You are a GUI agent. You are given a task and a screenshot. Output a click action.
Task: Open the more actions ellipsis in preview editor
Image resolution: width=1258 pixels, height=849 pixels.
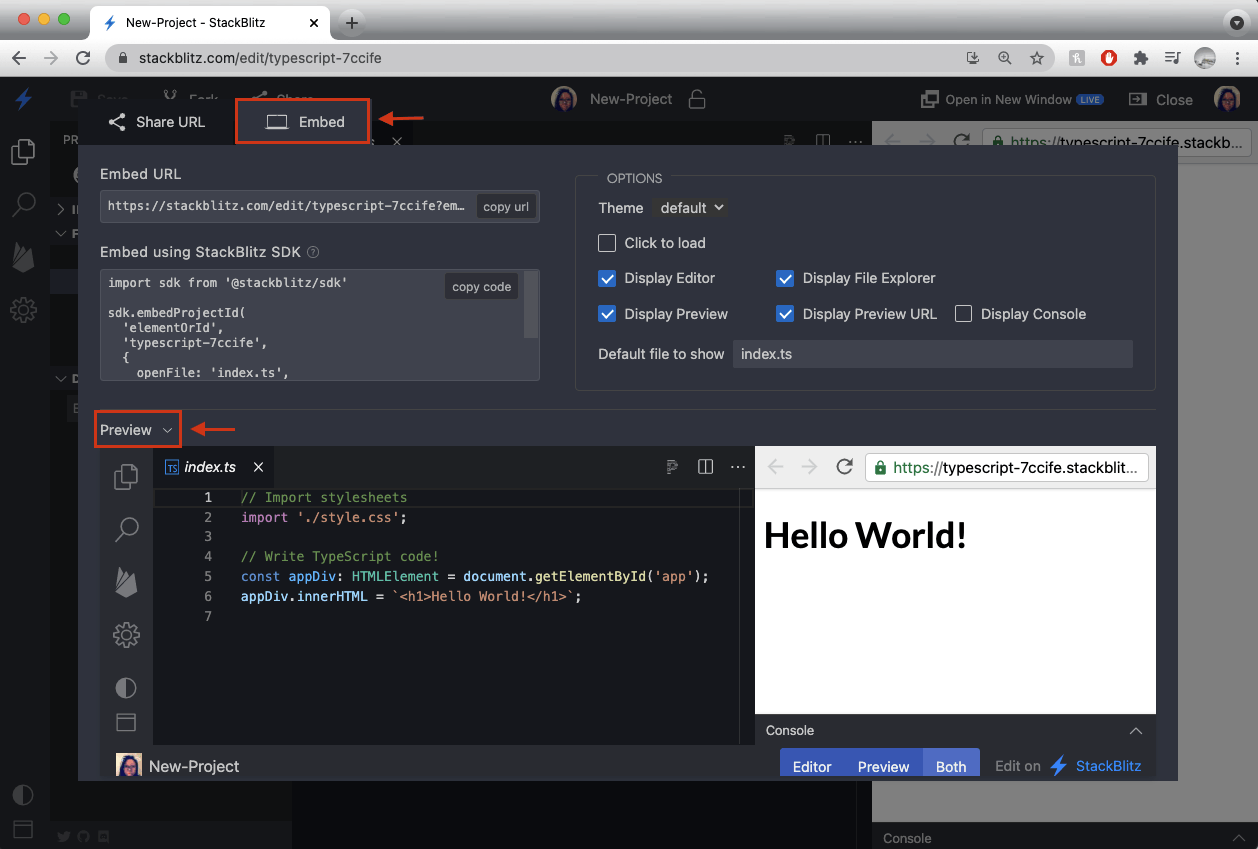pos(738,466)
